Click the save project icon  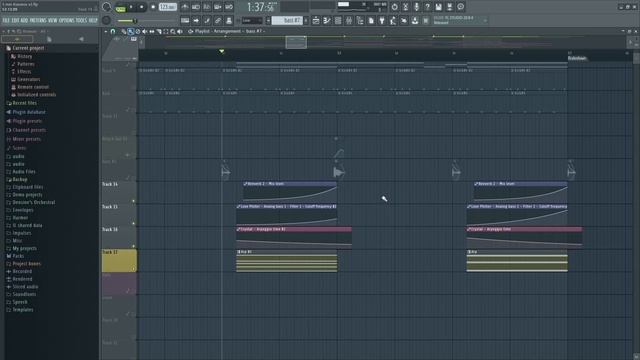pos(438,7)
